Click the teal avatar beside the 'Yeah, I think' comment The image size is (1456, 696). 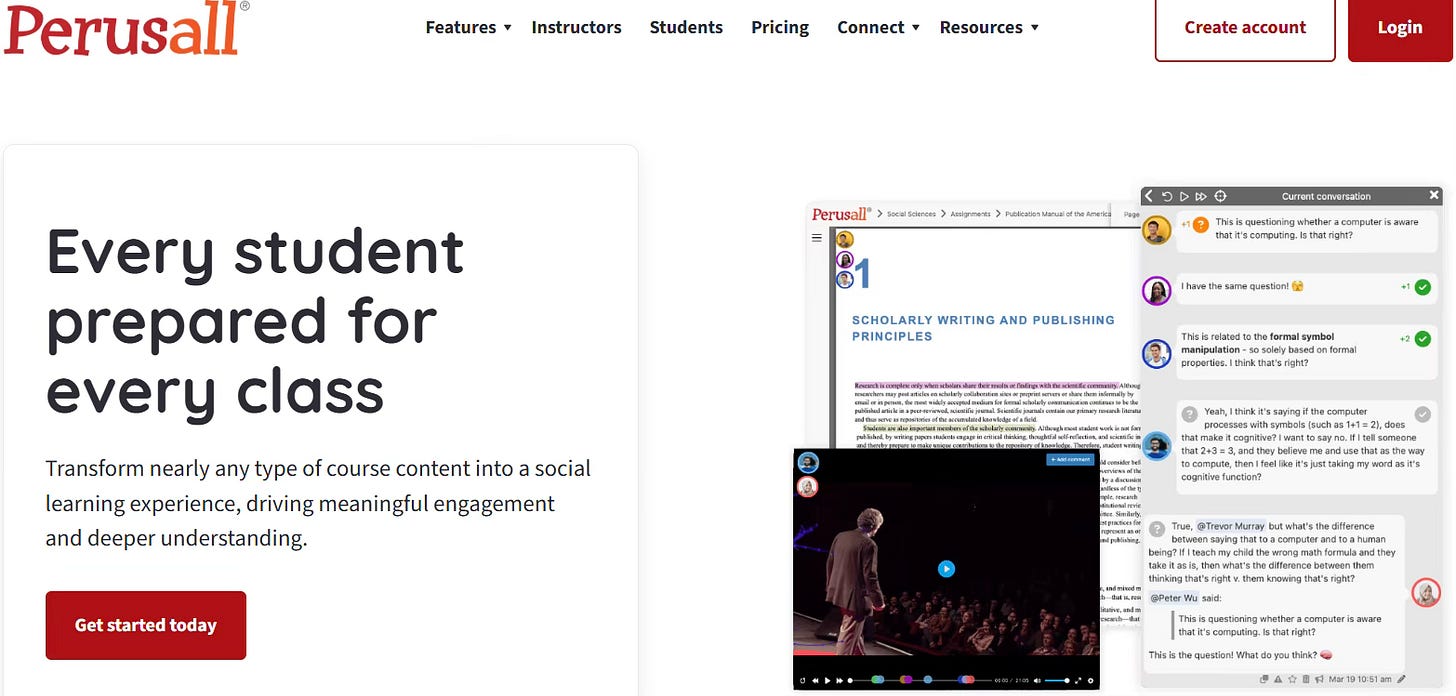click(x=1157, y=446)
